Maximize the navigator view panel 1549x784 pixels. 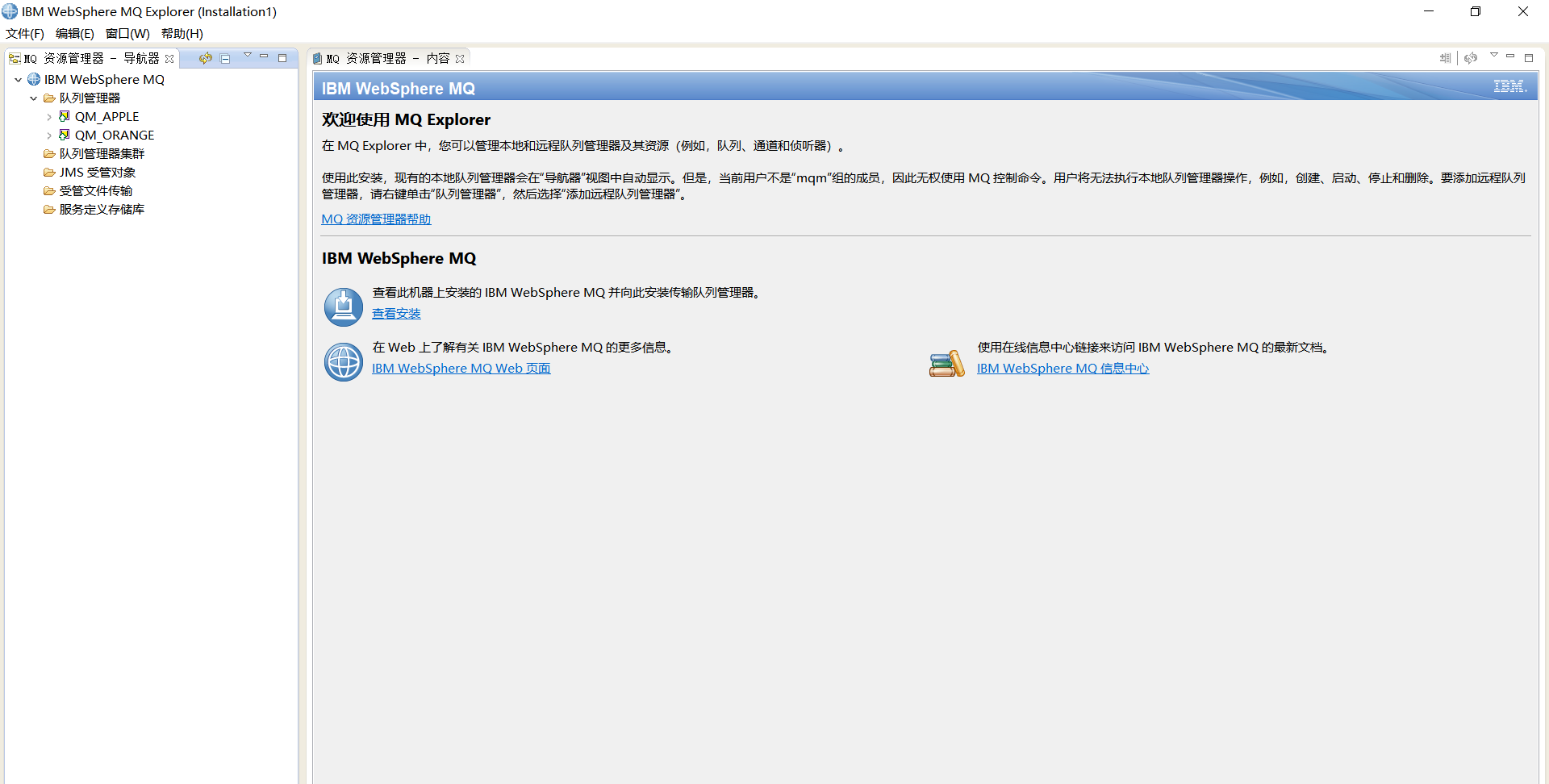[282, 58]
